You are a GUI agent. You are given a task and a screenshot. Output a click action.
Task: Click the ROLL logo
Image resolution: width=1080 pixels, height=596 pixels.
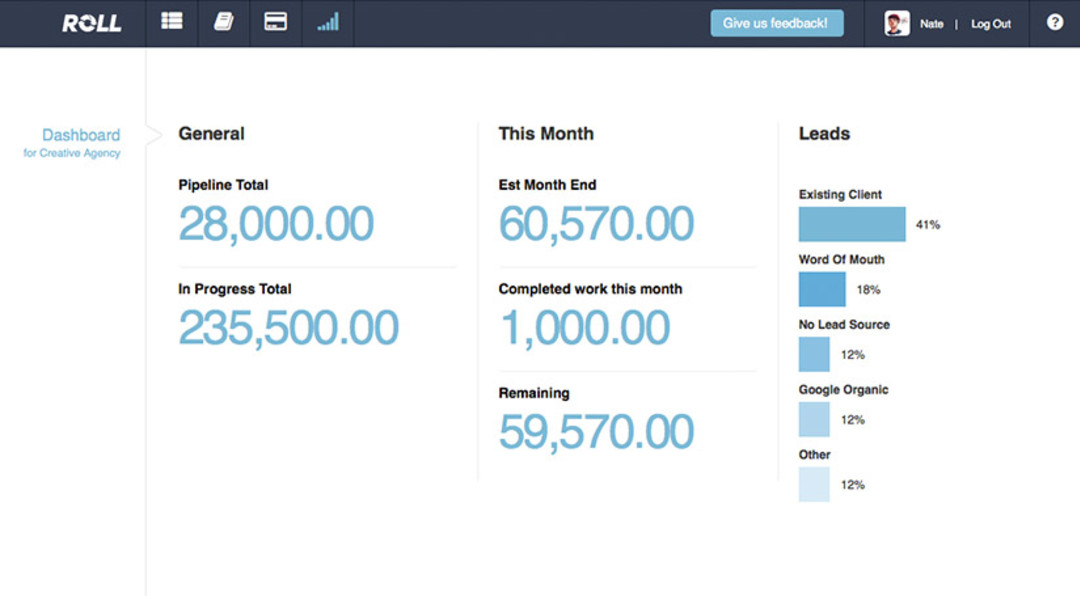pyautogui.click(x=92, y=23)
